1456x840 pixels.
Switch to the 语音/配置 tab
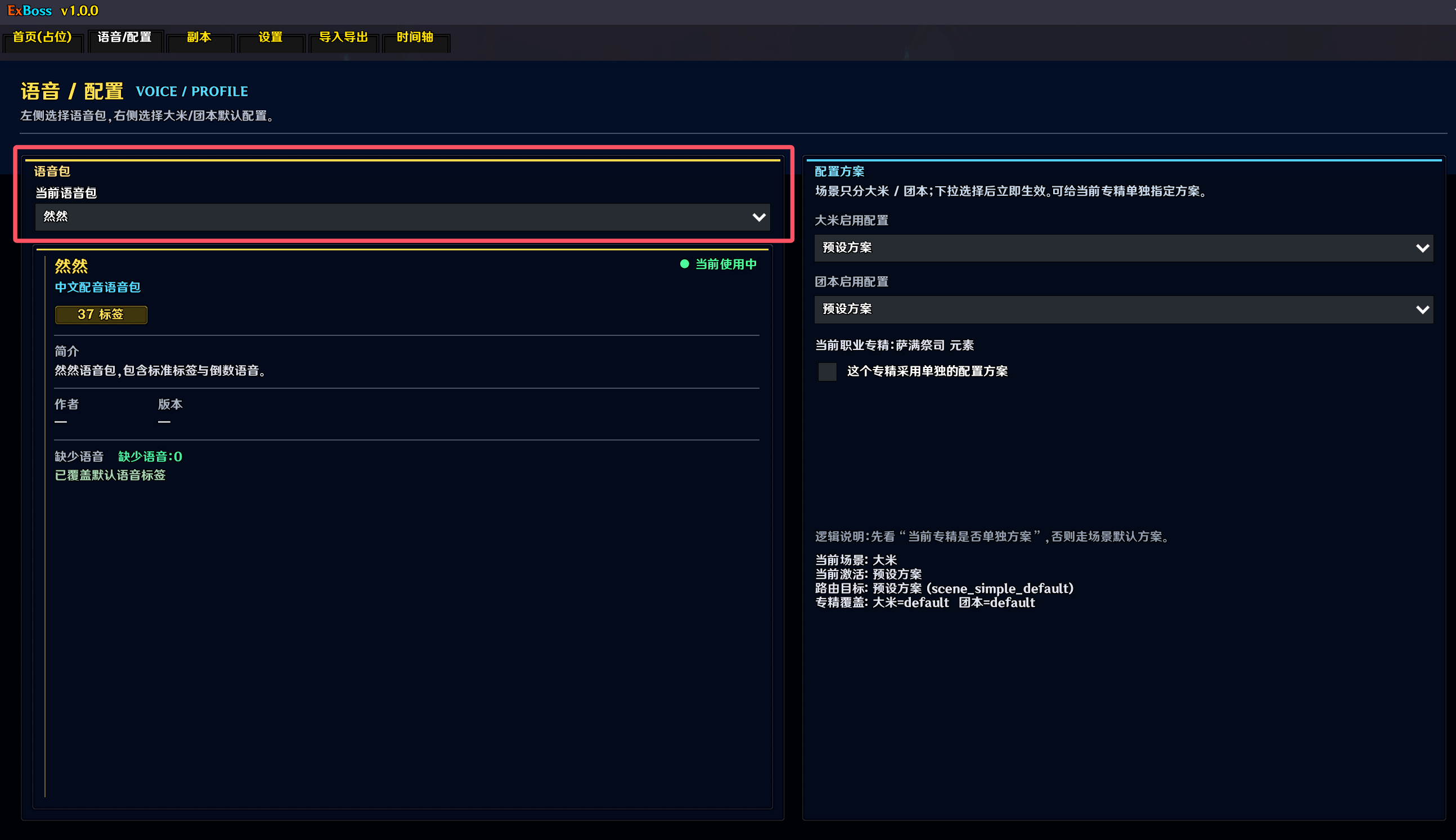coord(125,38)
